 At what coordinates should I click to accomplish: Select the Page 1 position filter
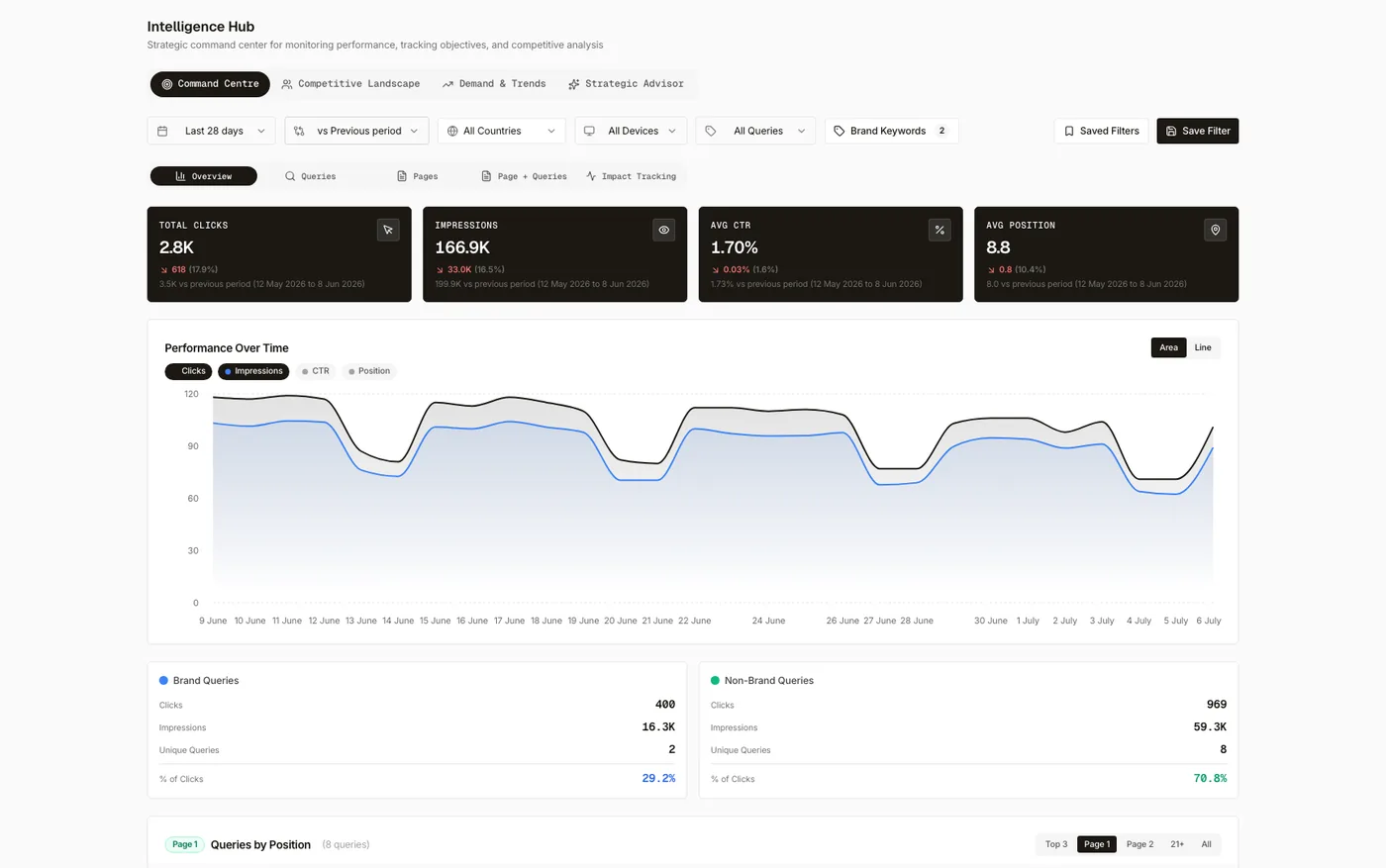pos(1096,844)
